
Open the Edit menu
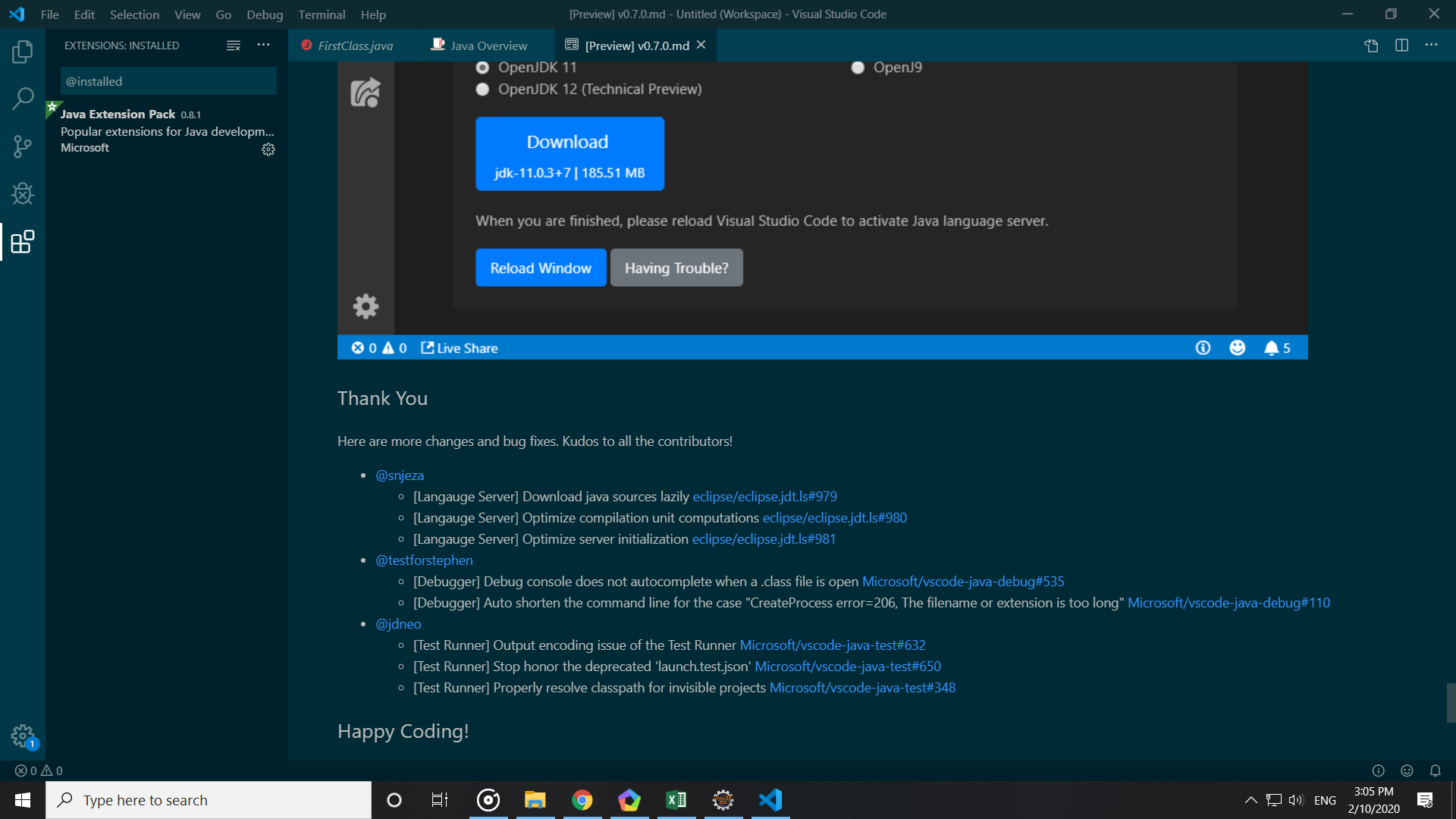[84, 14]
